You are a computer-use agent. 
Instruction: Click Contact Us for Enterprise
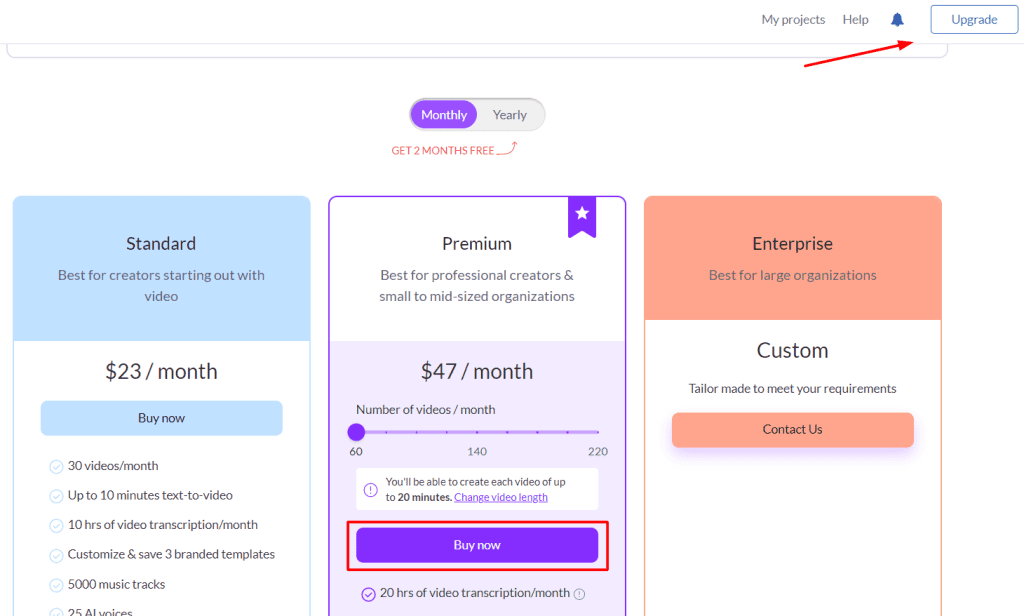792,430
